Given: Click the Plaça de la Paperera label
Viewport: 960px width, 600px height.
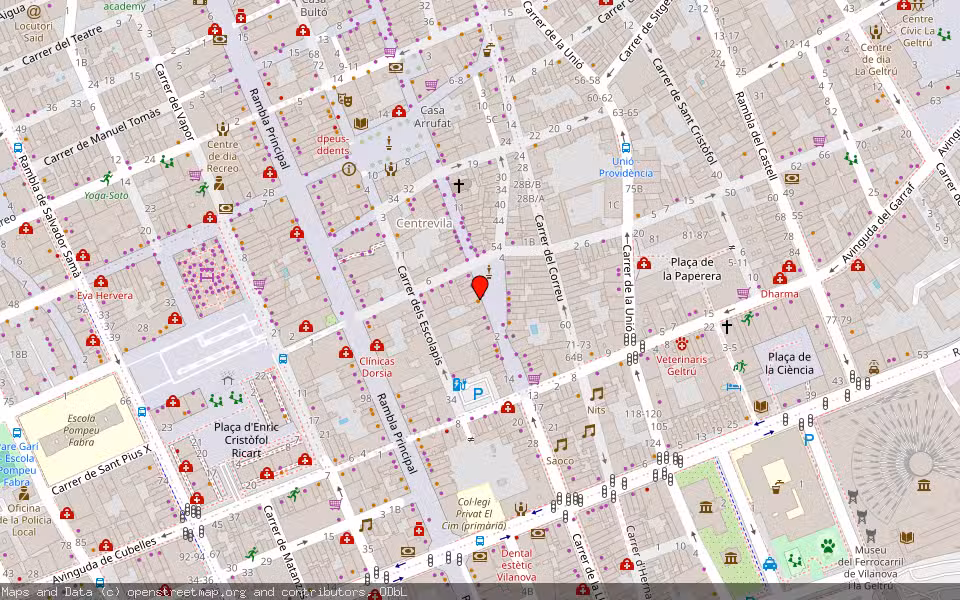Looking at the screenshot, I should pos(692,269).
